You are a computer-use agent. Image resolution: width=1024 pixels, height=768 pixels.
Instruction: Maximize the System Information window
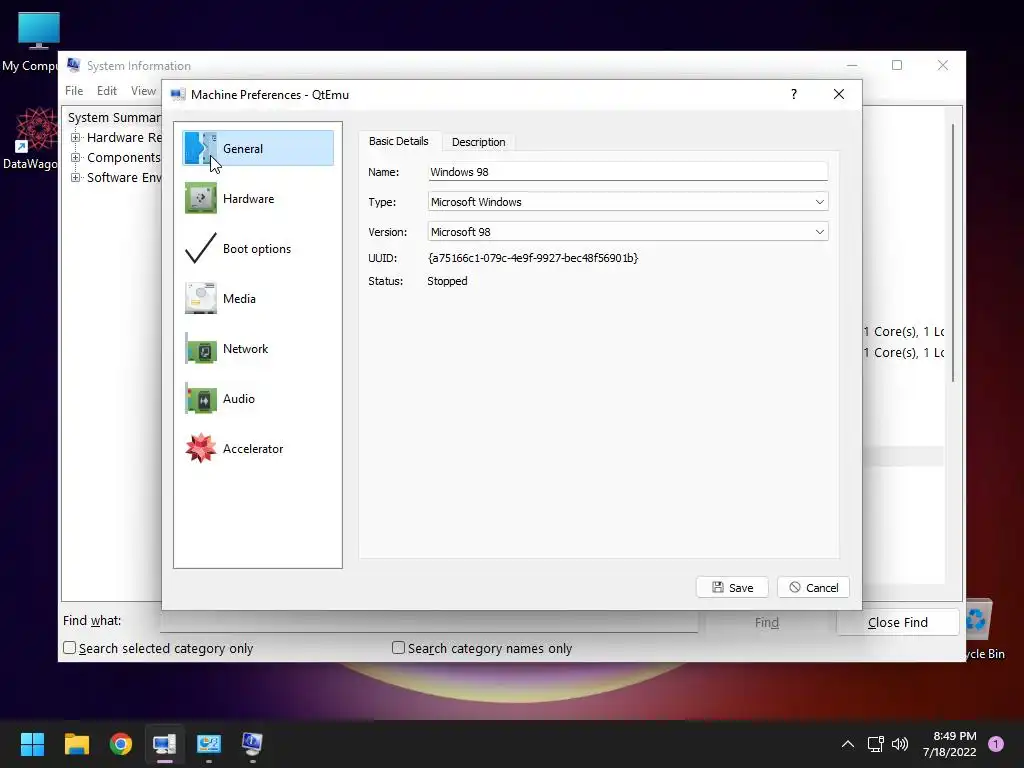[897, 65]
